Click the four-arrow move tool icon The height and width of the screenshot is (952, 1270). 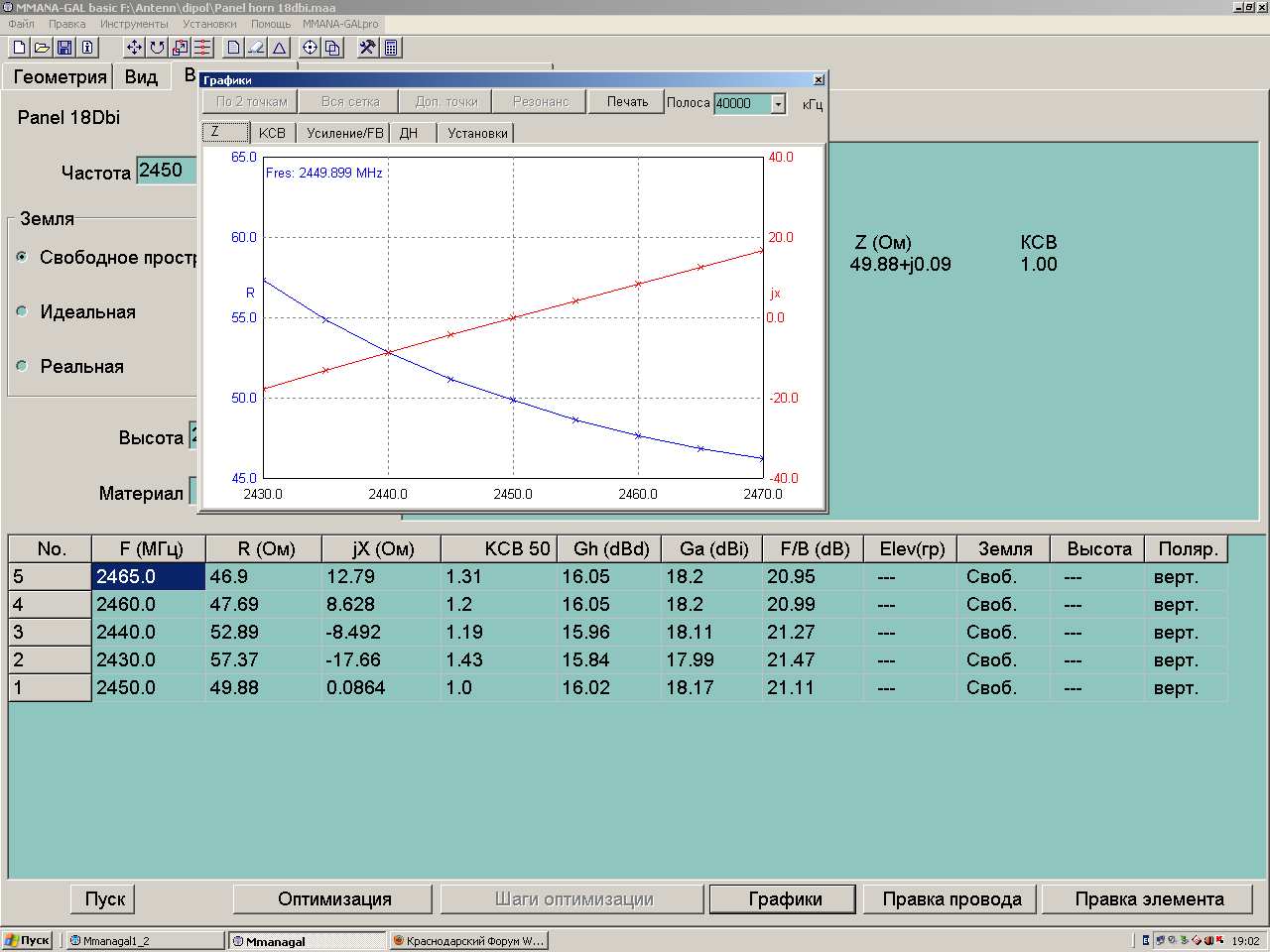134,48
